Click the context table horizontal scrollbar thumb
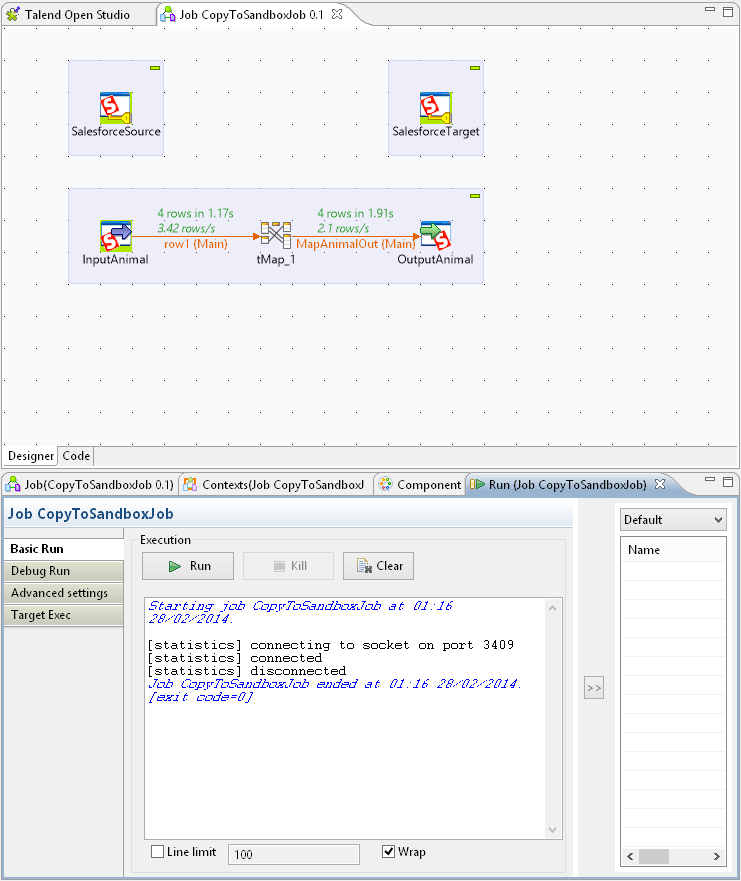Viewport: 741px width, 881px height. [x=654, y=856]
